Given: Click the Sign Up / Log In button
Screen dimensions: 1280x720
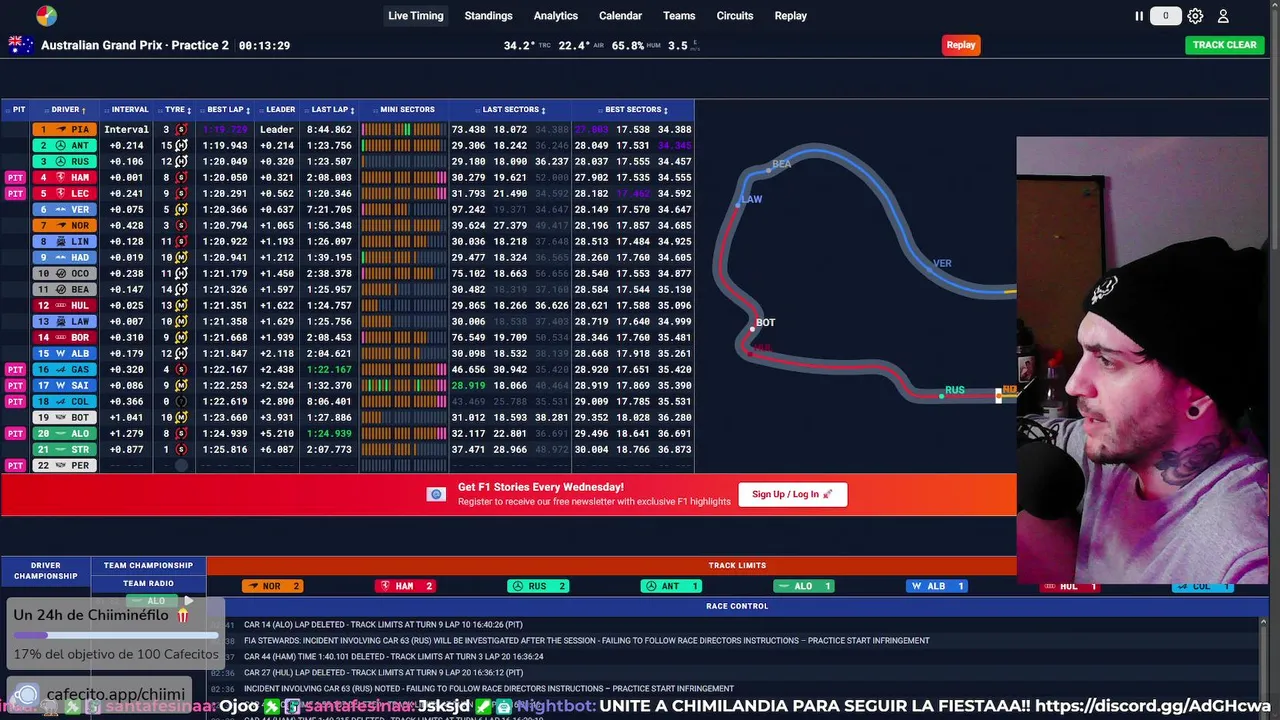Looking at the screenshot, I should point(792,494).
